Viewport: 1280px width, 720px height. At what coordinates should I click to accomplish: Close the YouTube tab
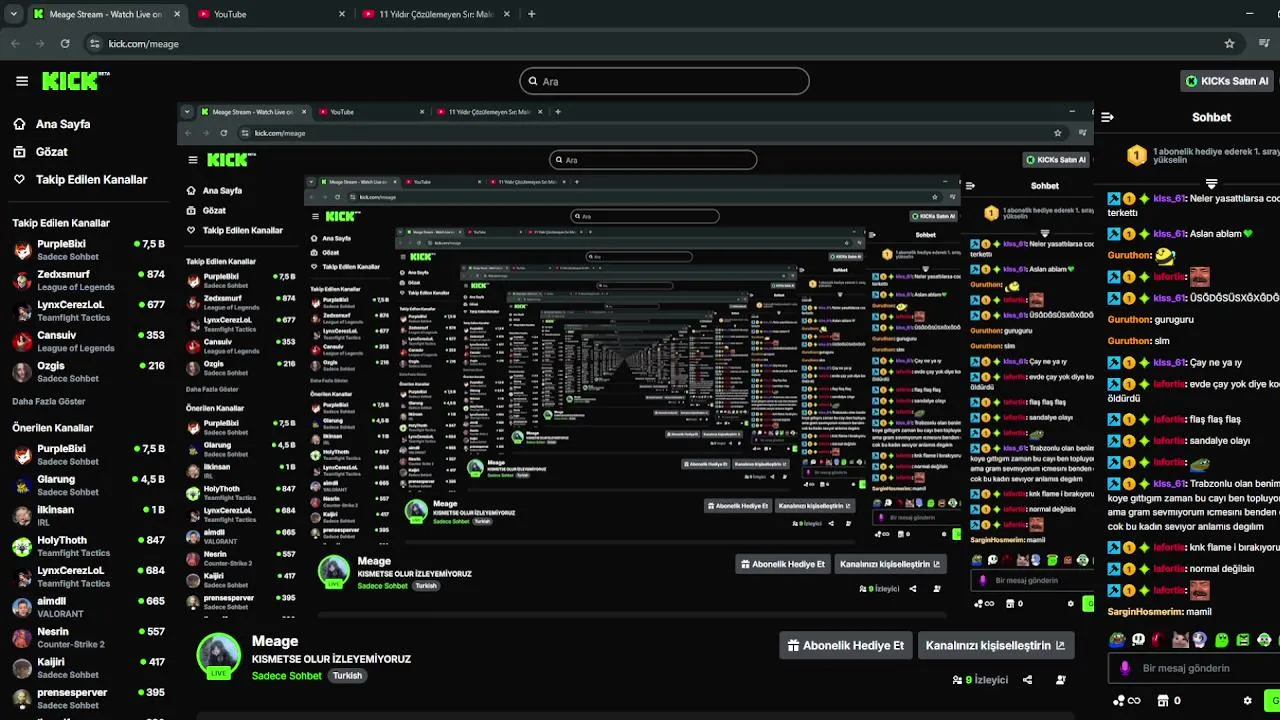point(342,14)
